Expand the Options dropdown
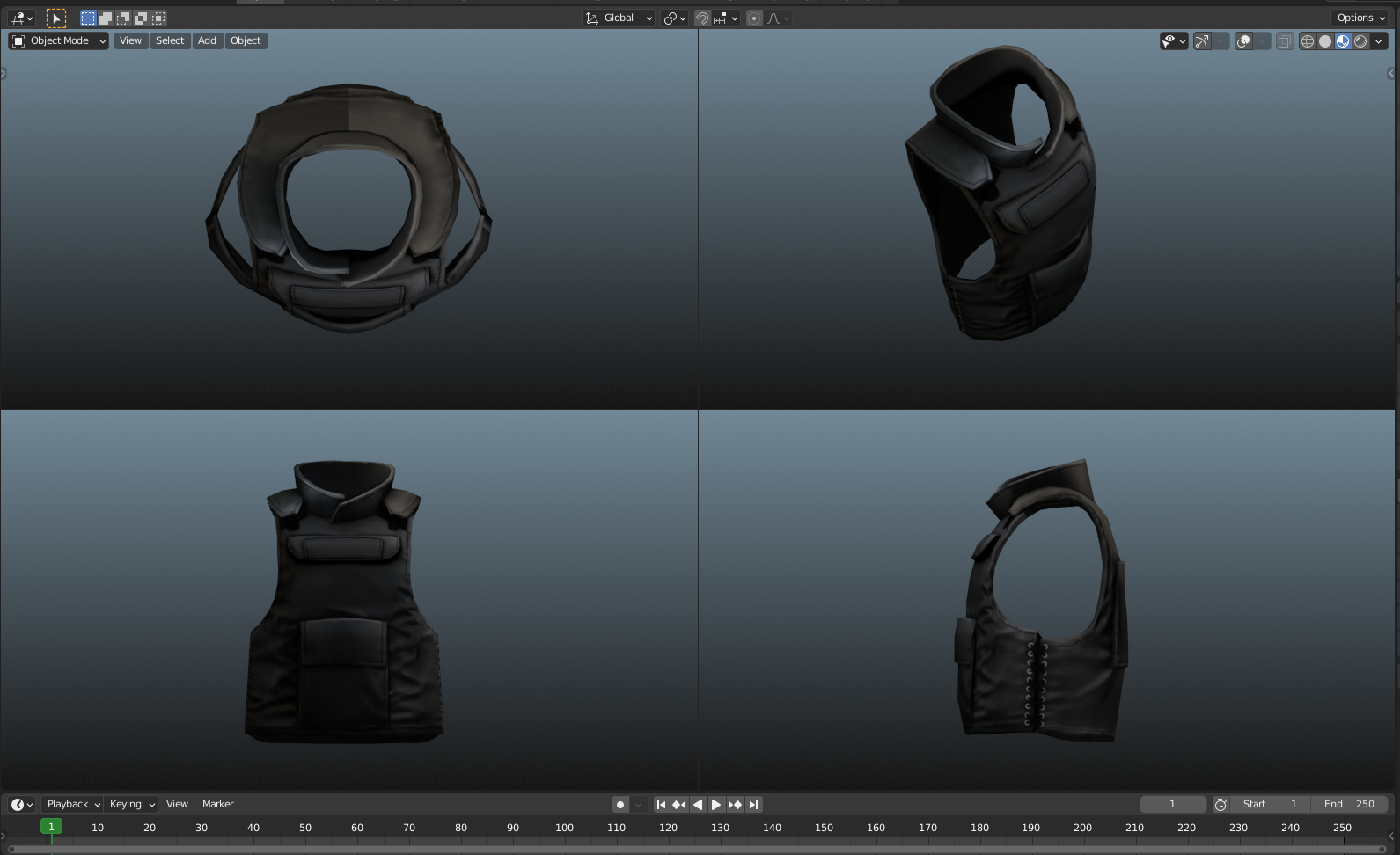1400x855 pixels. (1360, 18)
